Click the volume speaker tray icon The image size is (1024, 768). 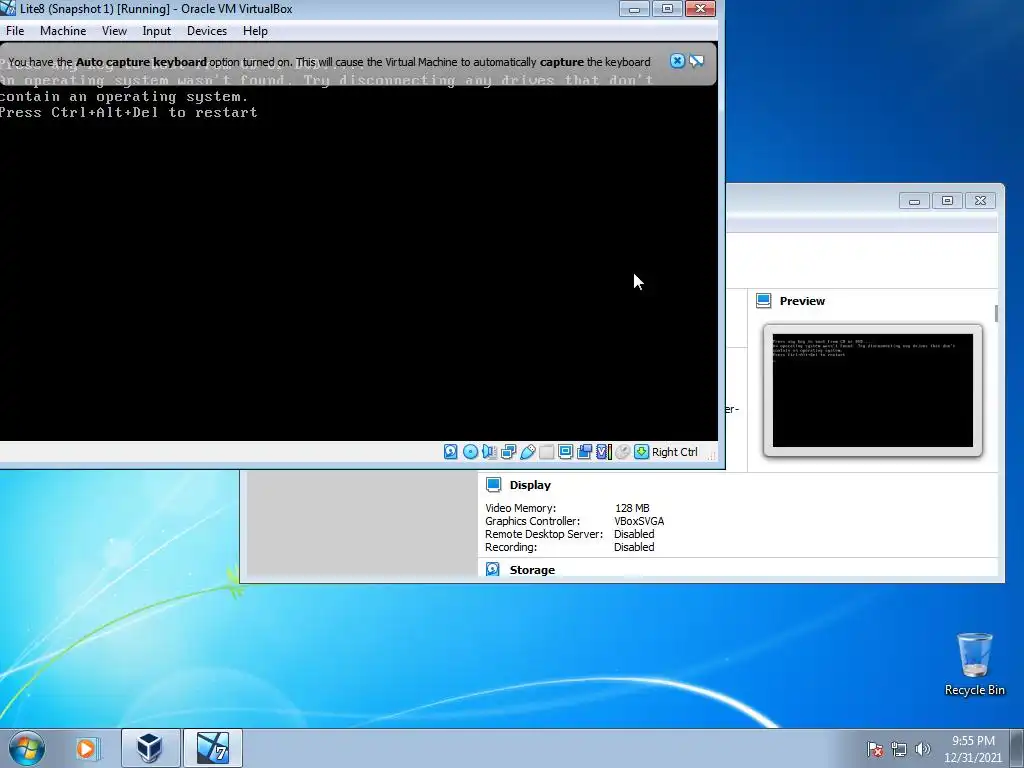point(922,749)
